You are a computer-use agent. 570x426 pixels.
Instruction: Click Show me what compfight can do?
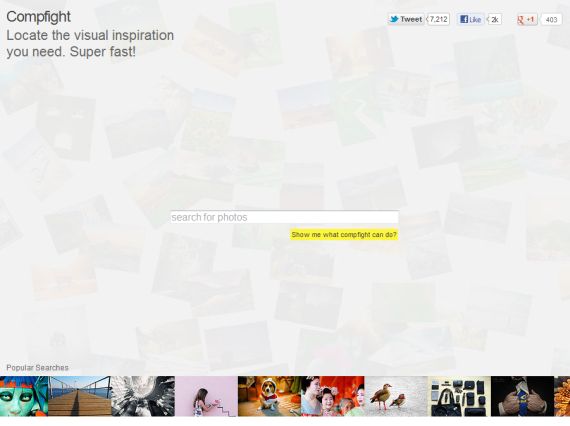pos(344,235)
